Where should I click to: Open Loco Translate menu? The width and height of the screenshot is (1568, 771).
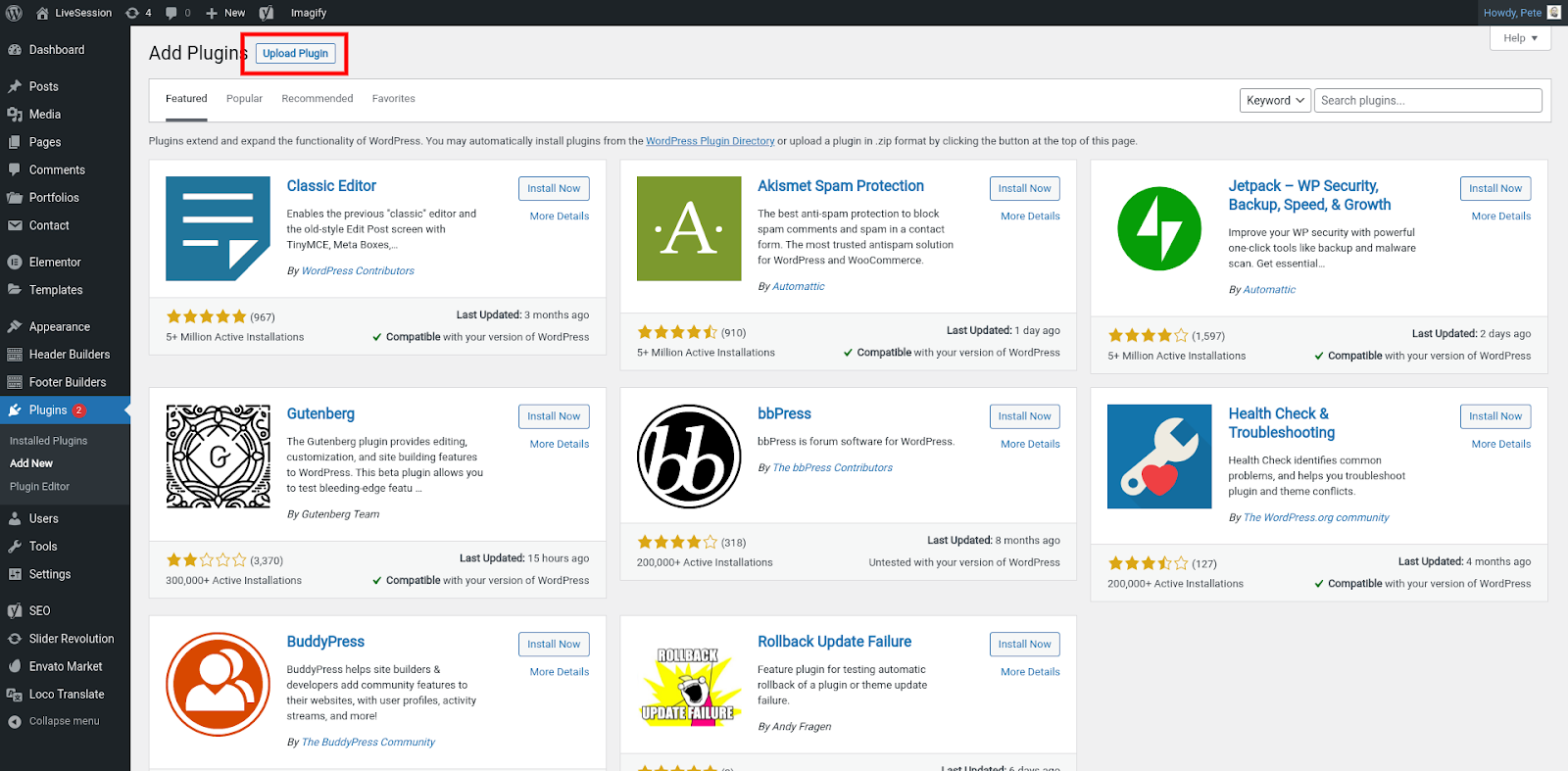(67, 695)
